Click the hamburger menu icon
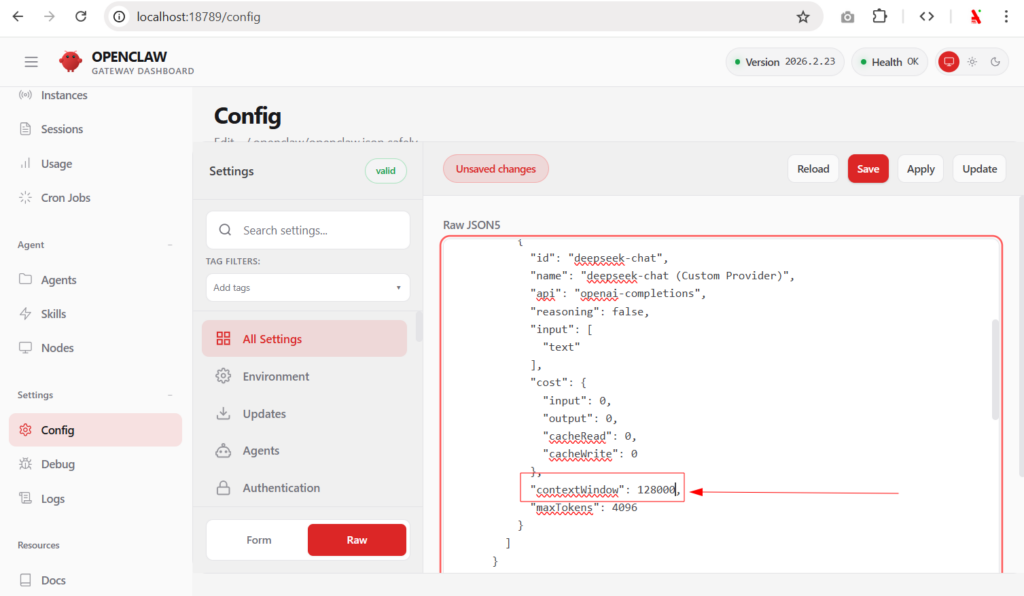The height and width of the screenshot is (596, 1024). tap(31, 62)
